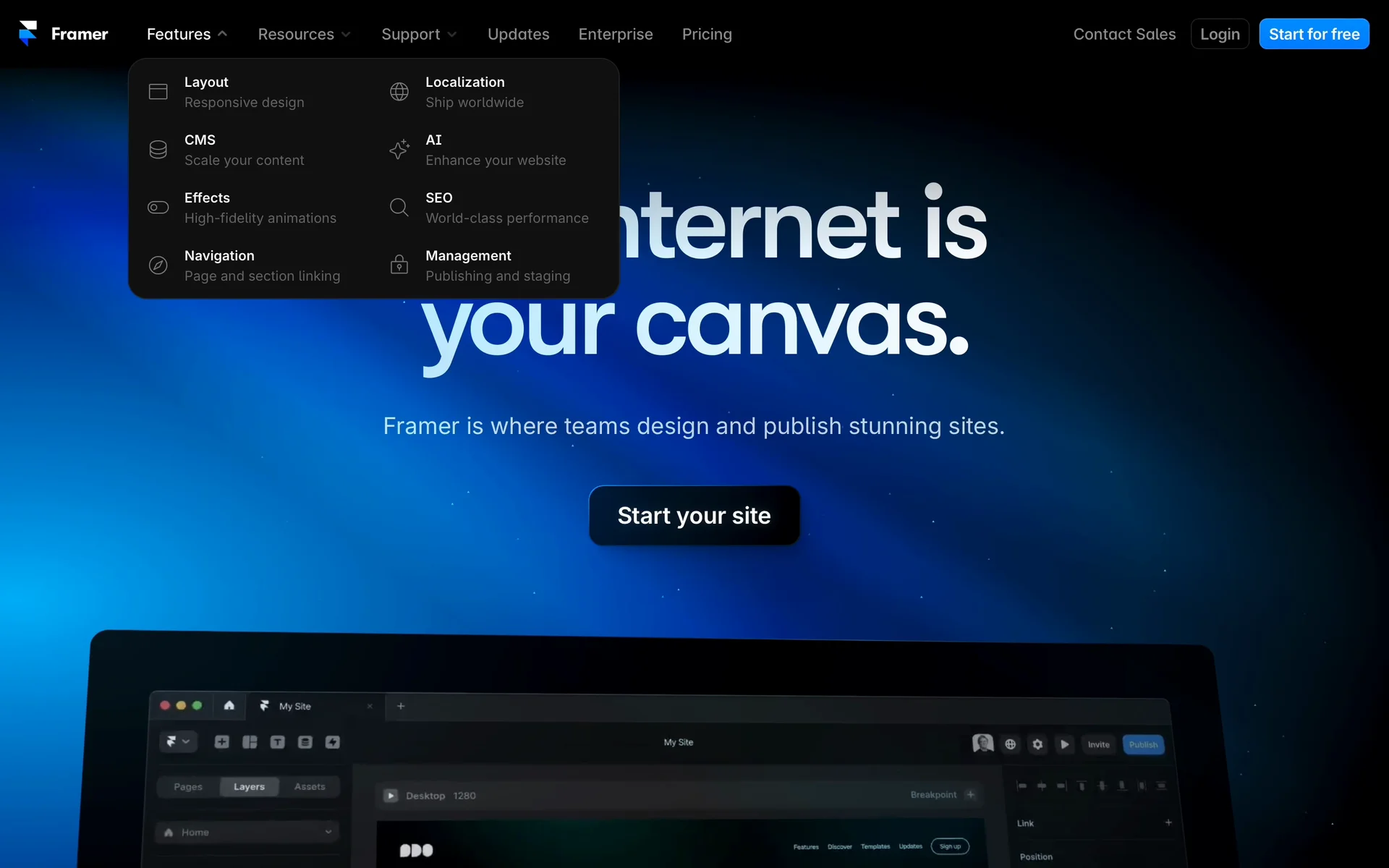
Task: Open the Pricing page
Action: 707,34
